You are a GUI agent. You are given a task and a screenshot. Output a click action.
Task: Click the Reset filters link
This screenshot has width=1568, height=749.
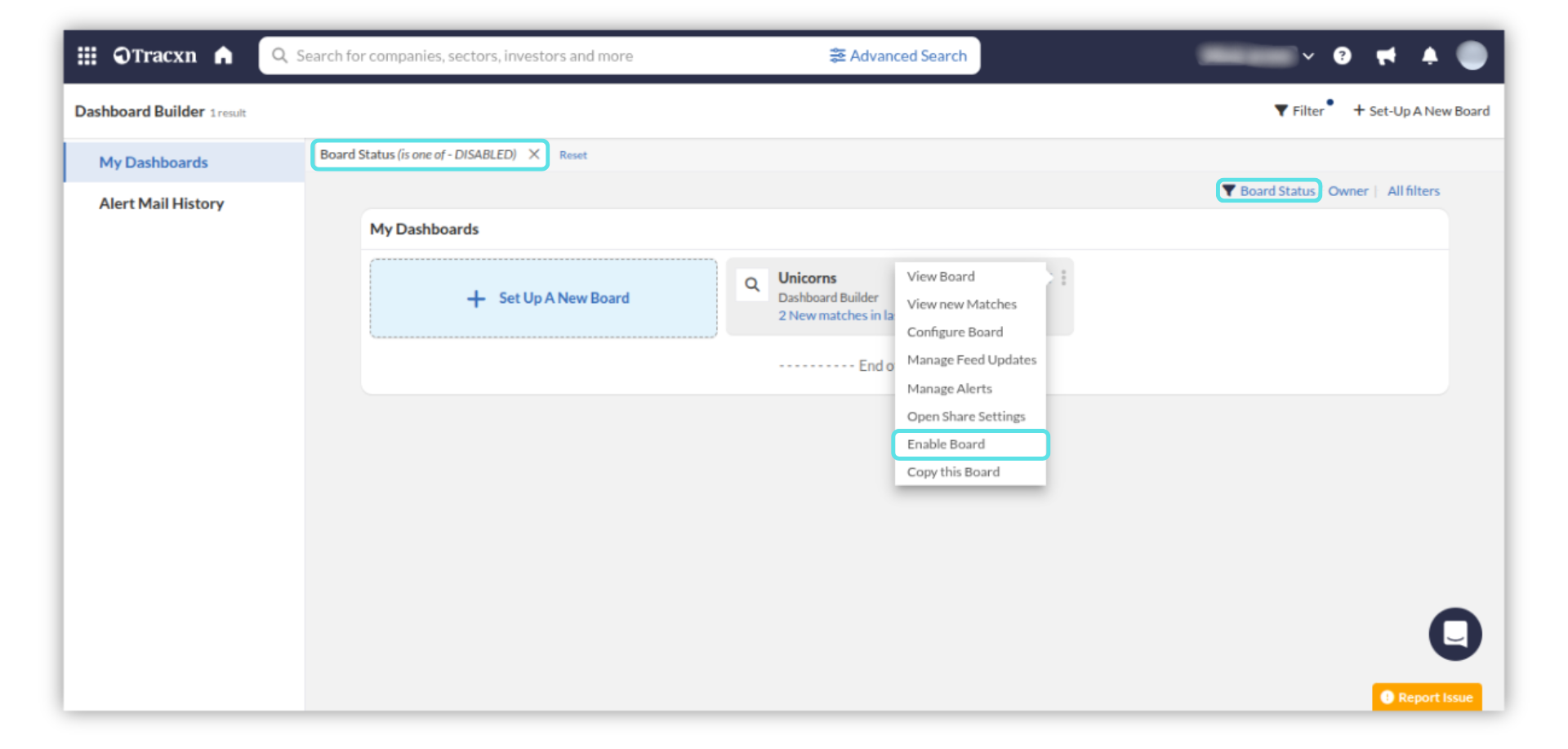(572, 155)
